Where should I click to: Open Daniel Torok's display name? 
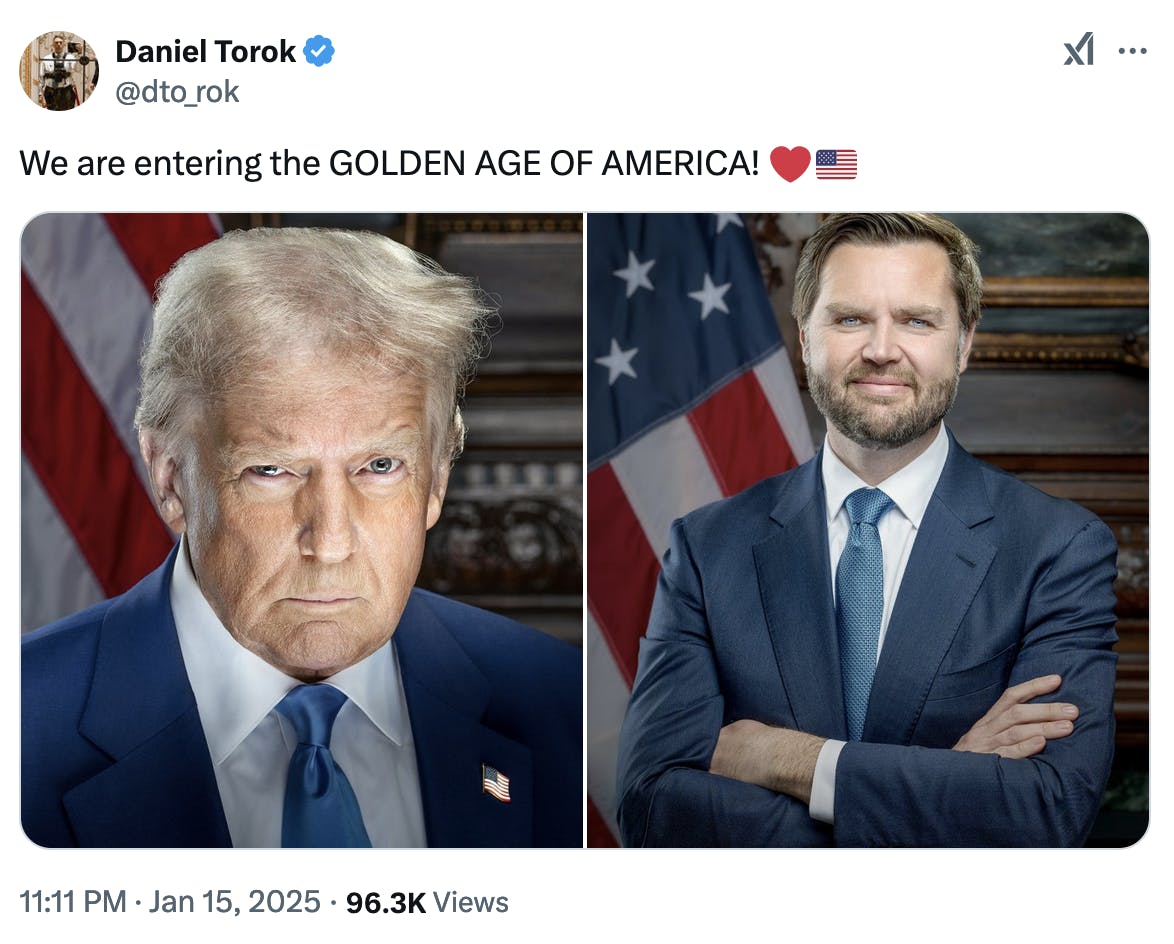coord(207,51)
